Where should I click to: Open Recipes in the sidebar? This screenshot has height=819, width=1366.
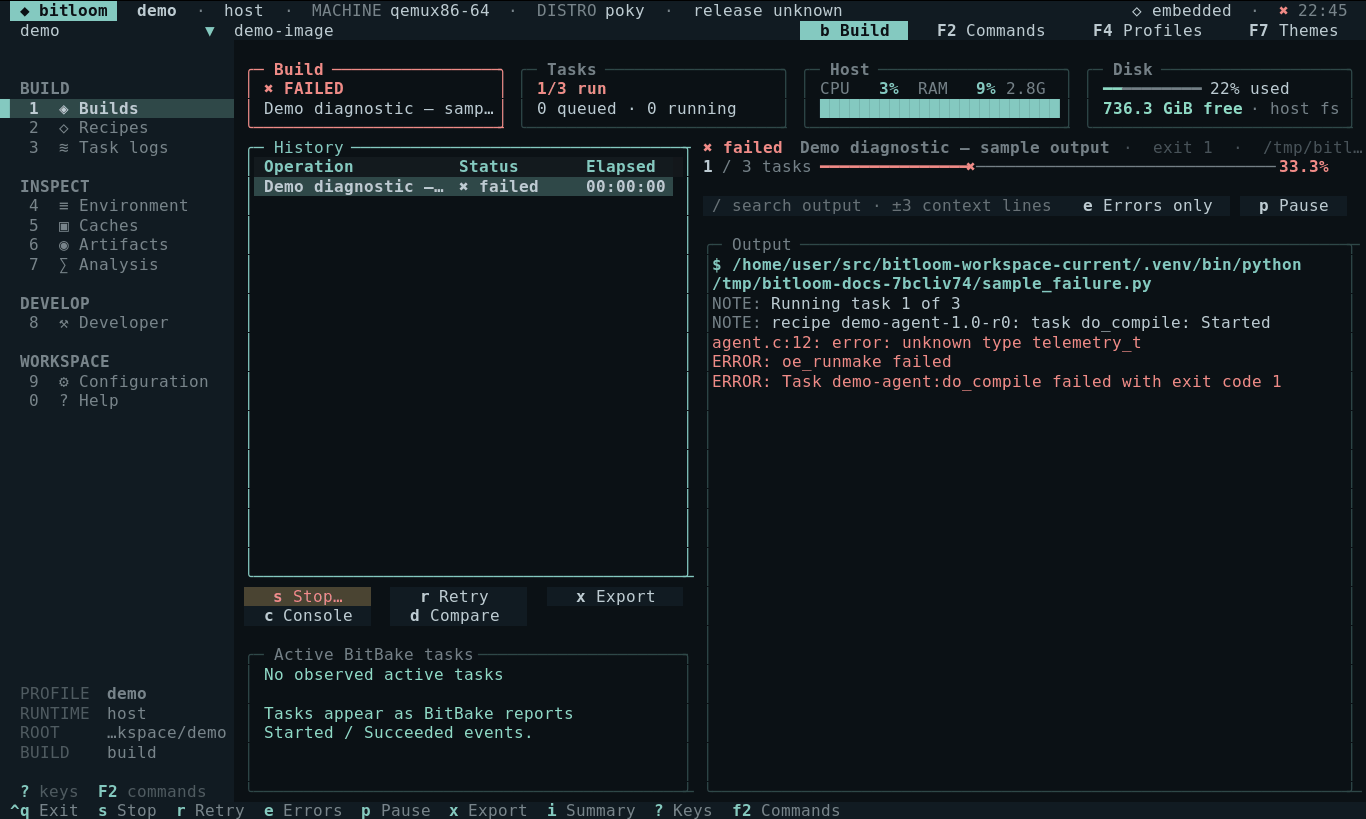pos(117,128)
